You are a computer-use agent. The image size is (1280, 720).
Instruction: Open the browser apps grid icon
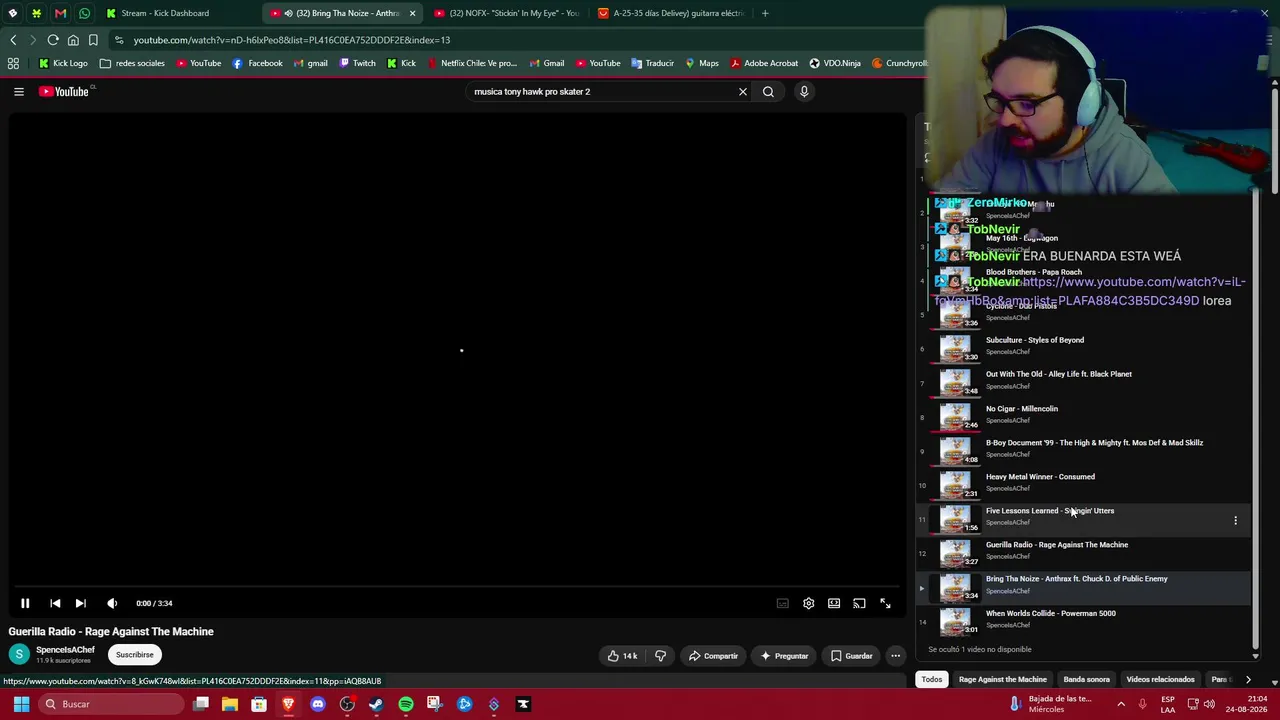pyautogui.click(x=13, y=63)
